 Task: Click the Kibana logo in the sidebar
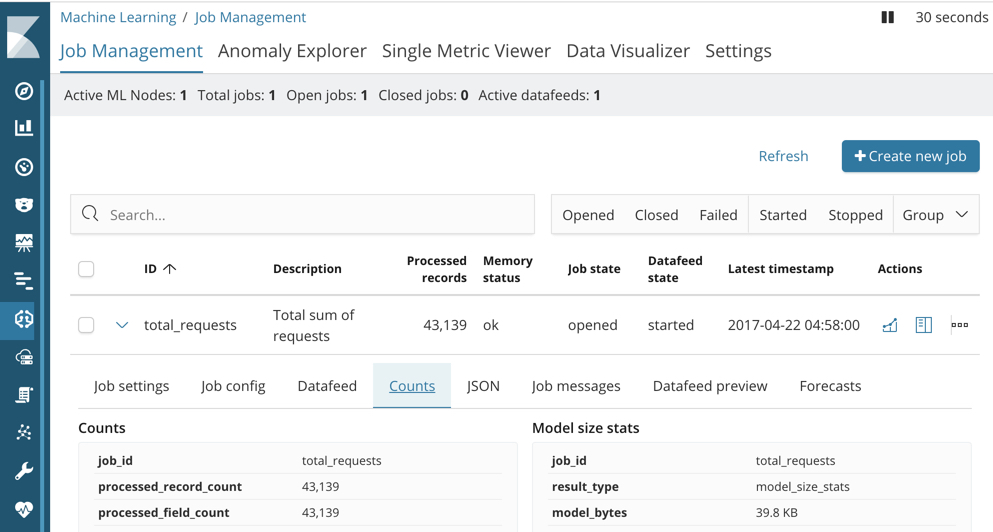[24, 37]
